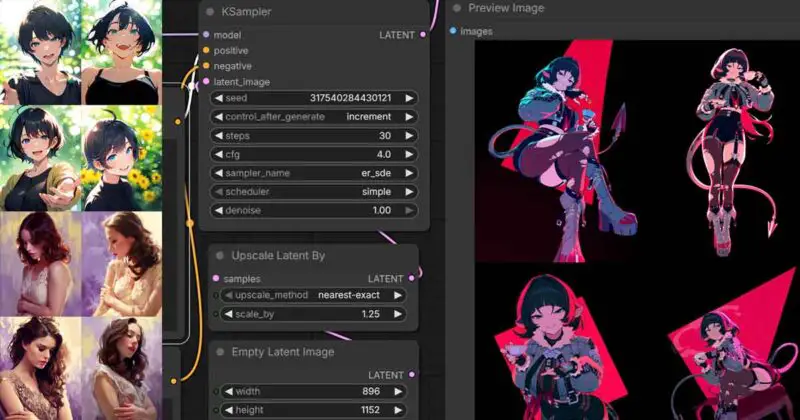This screenshot has width=800, height=420.
Task: Select the woman with crossed arms in cream dress
Action: coord(121,368)
